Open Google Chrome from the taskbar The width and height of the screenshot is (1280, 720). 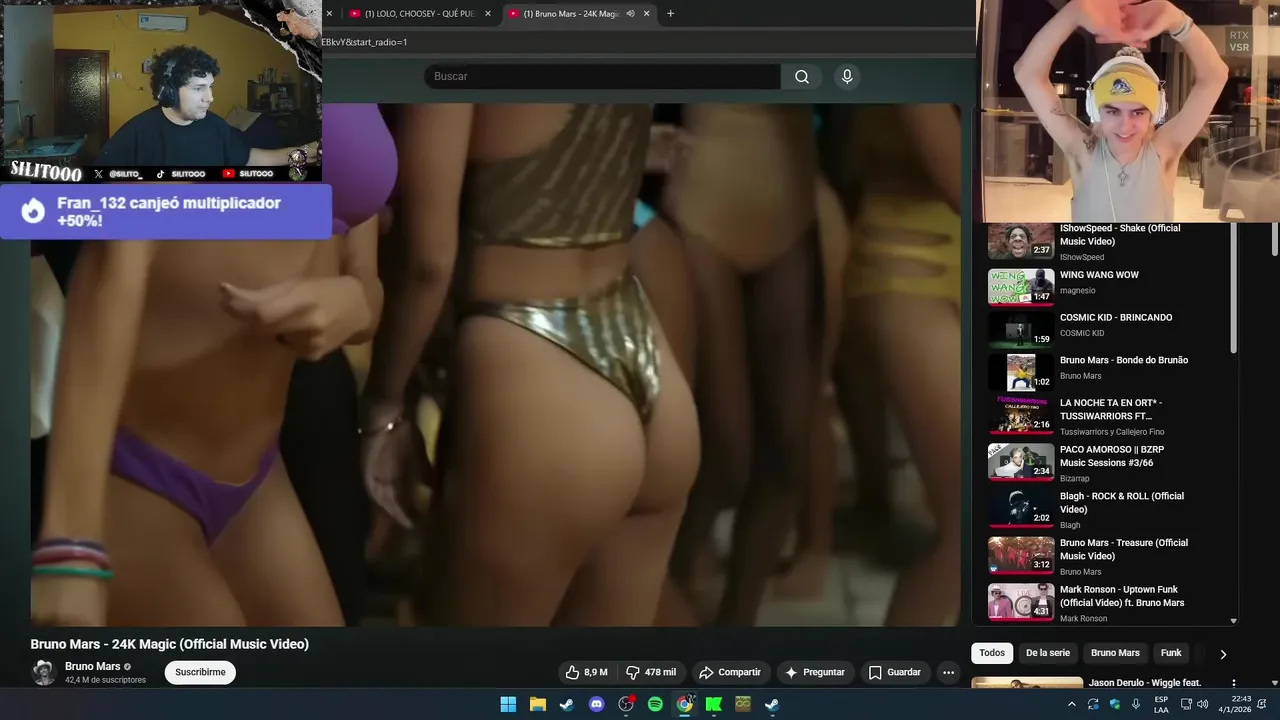[x=685, y=704]
